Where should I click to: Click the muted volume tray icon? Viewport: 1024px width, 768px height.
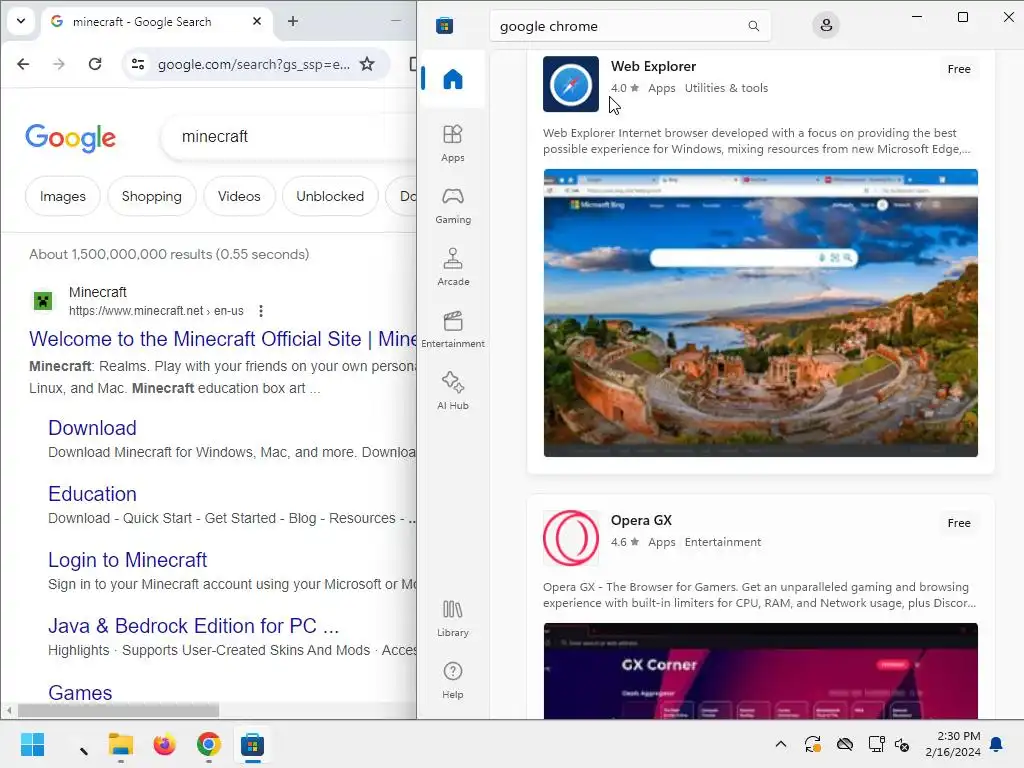(902, 744)
